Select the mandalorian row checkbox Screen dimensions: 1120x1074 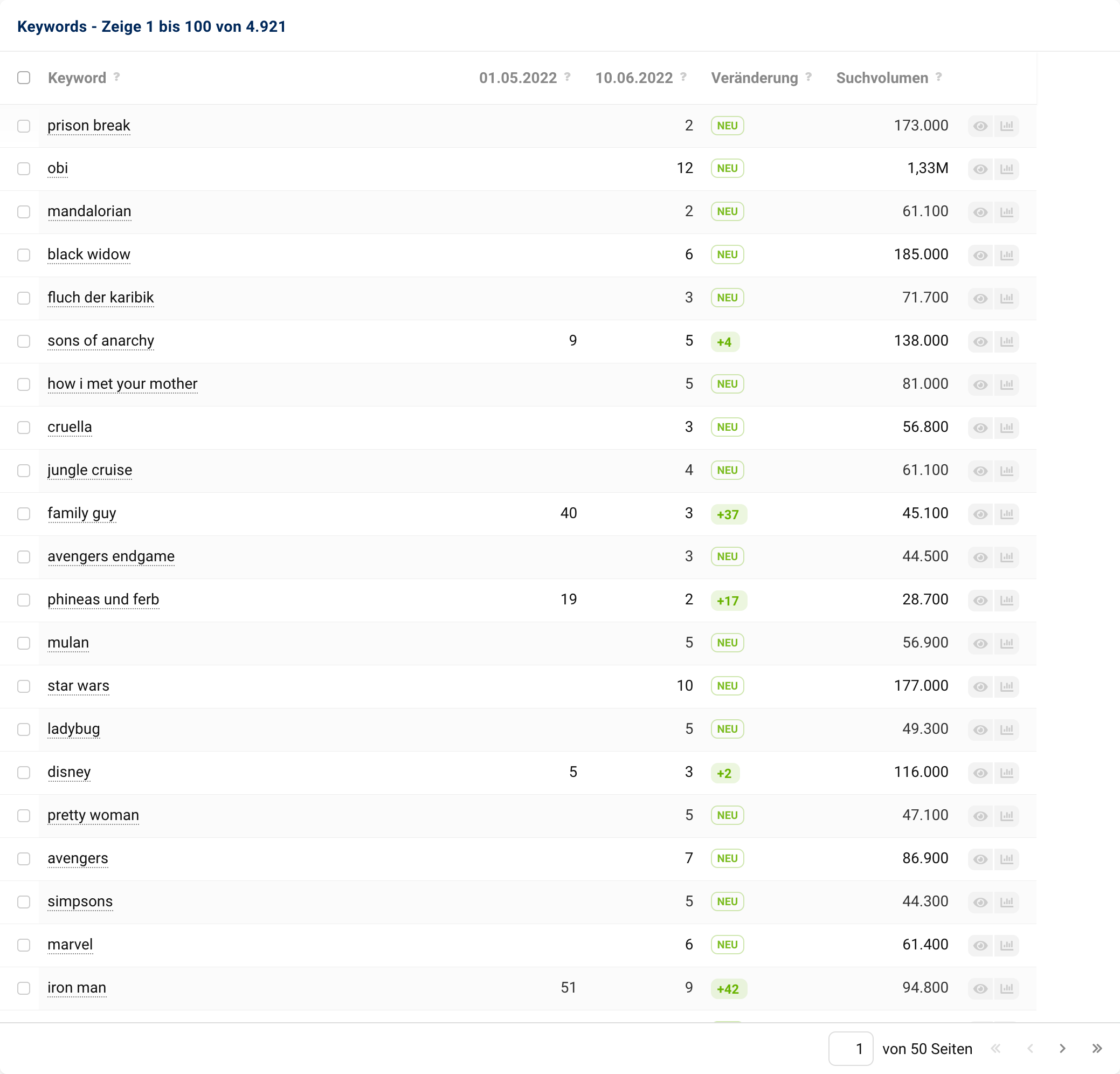[x=23, y=211]
